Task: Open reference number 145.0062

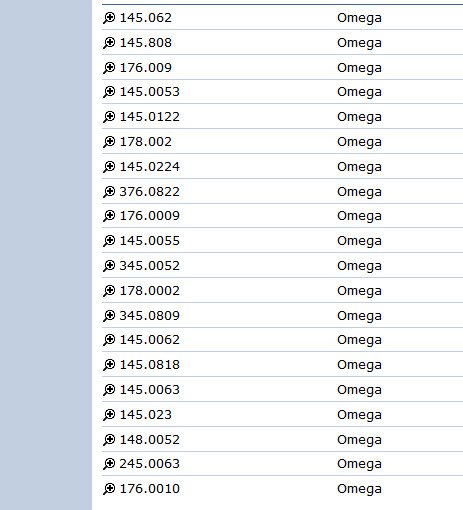Action: (x=150, y=340)
